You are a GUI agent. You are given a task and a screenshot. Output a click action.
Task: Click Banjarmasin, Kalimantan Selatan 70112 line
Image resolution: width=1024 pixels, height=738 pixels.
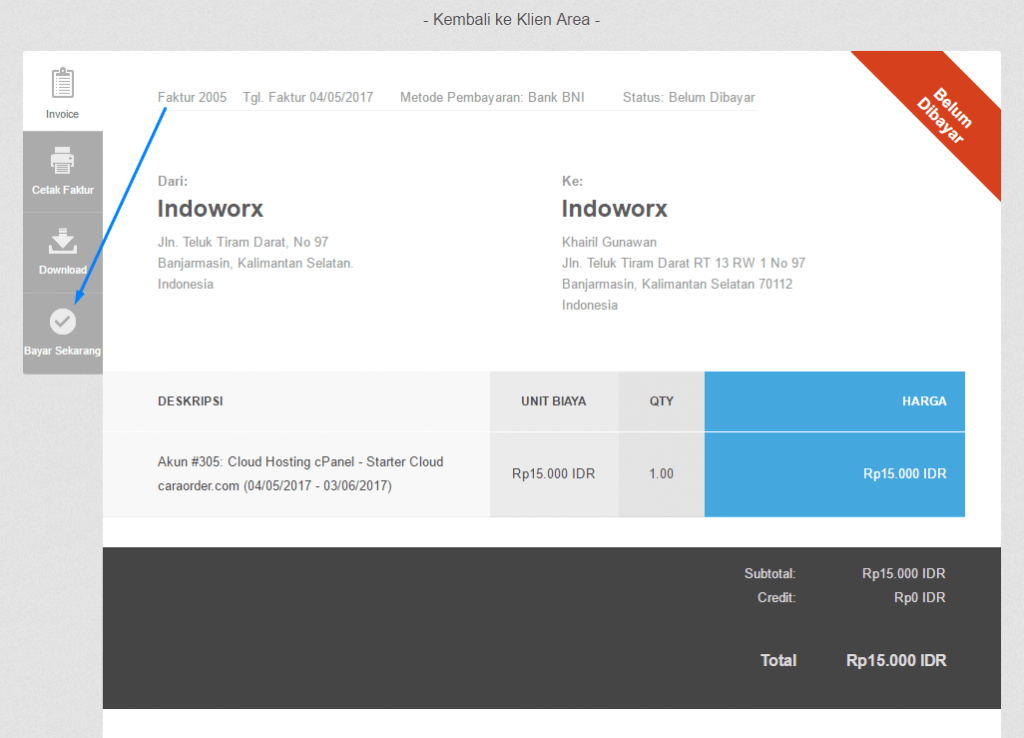coord(677,284)
